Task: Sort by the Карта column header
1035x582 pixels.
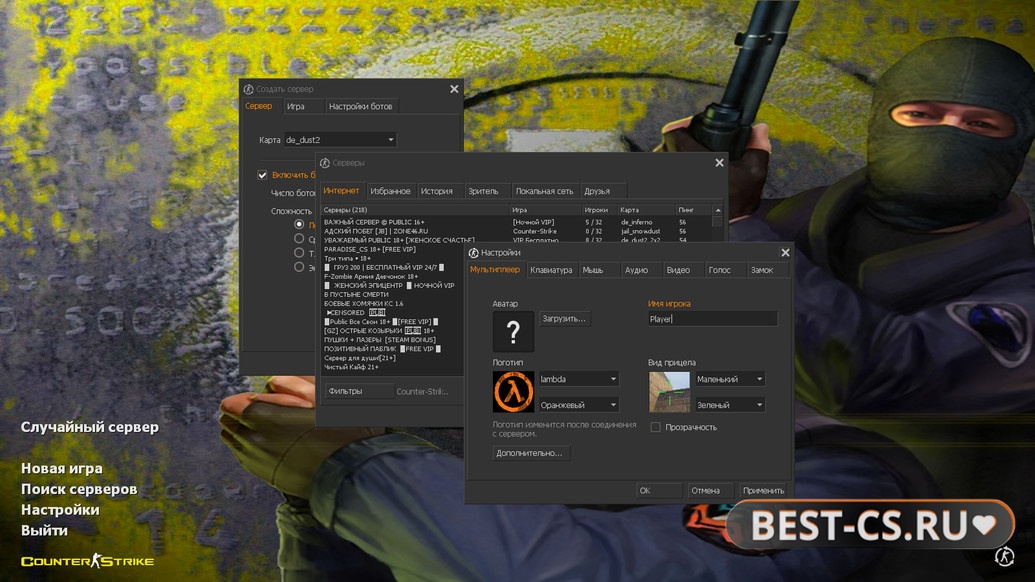Action: click(x=646, y=210)
